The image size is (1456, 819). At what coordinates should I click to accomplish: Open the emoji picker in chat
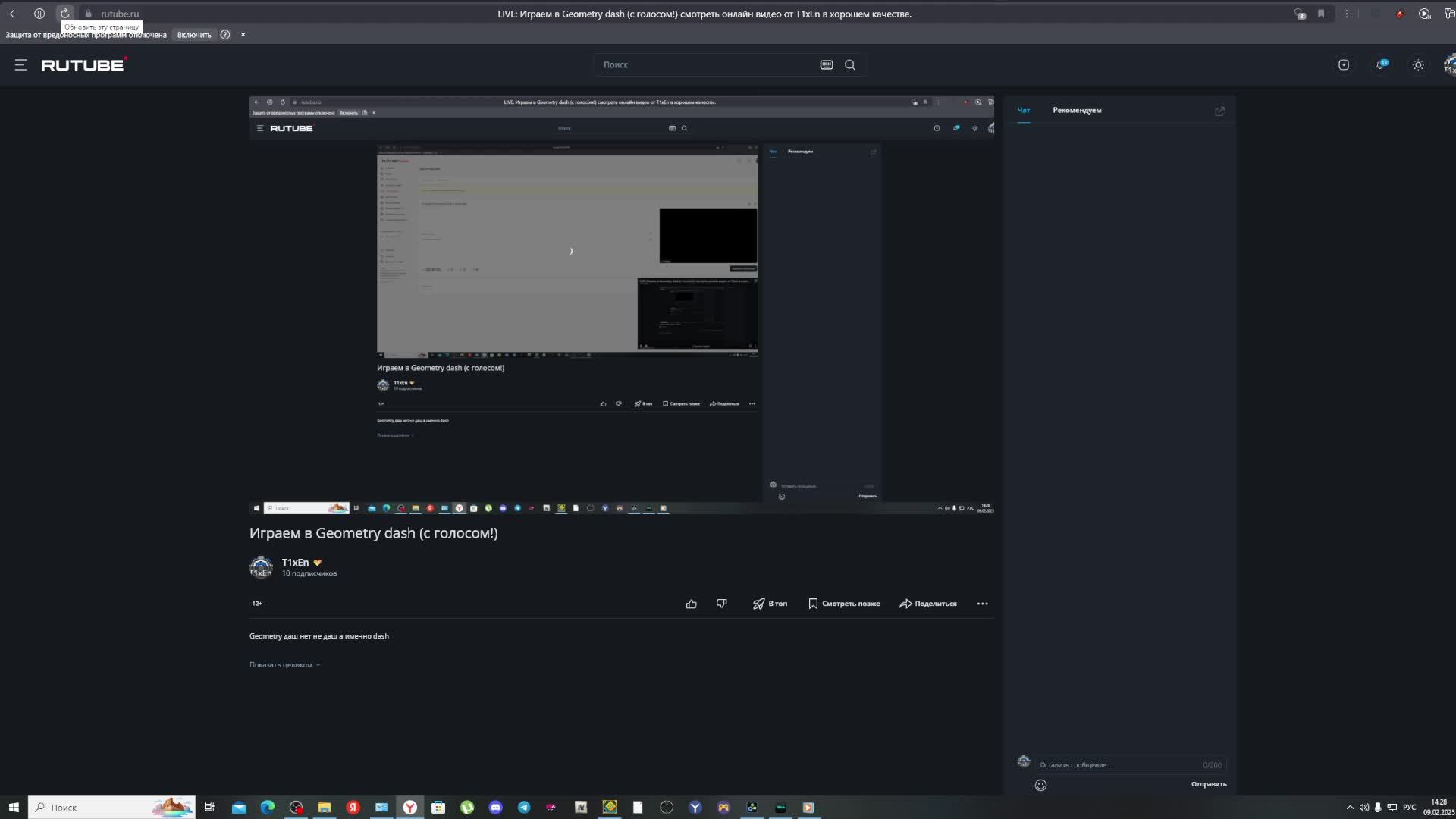[x=1040, y=786]
